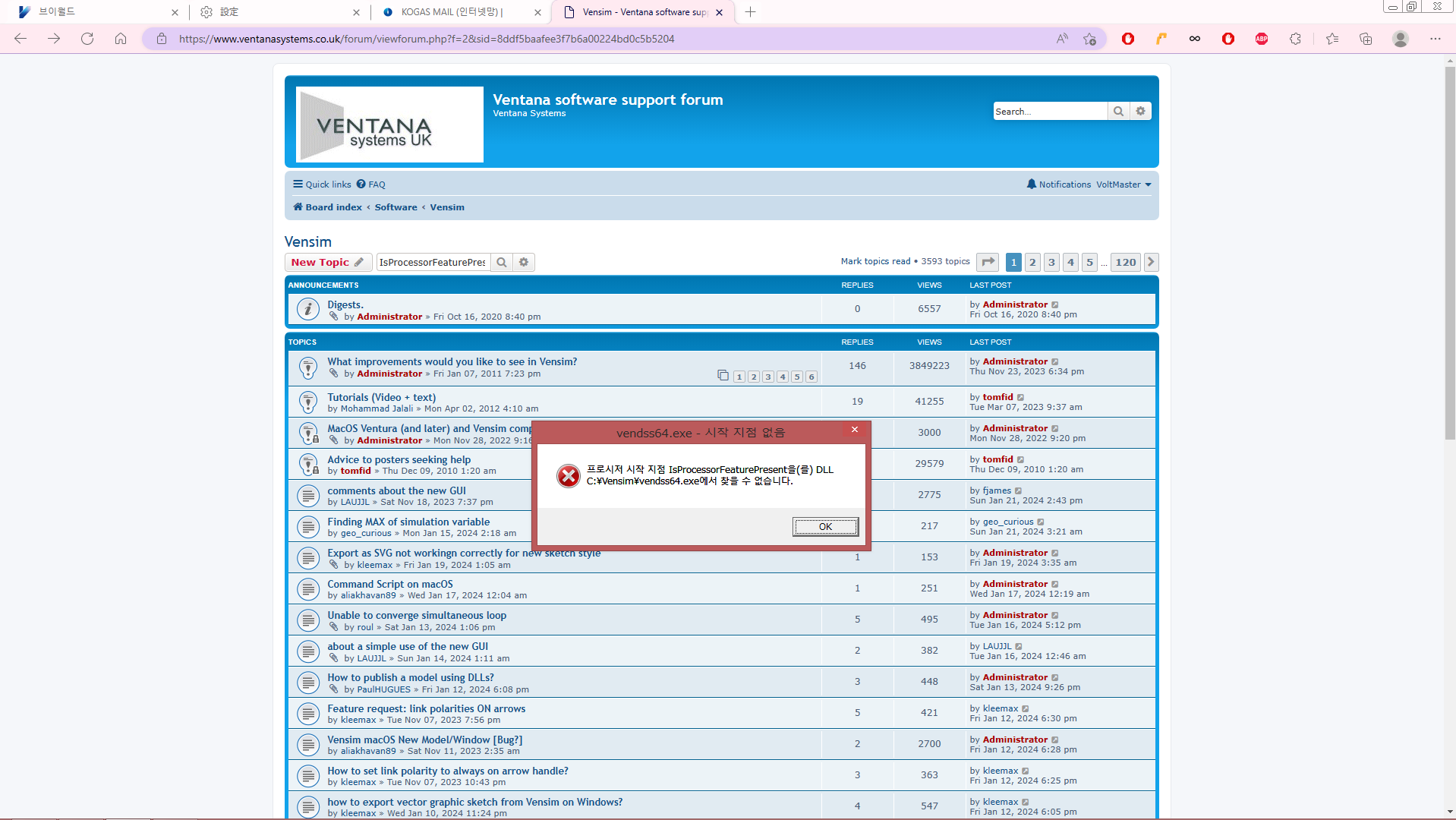1456x820 pixels.
Task: Add this page to favorites
Action: coord(1090,39)
